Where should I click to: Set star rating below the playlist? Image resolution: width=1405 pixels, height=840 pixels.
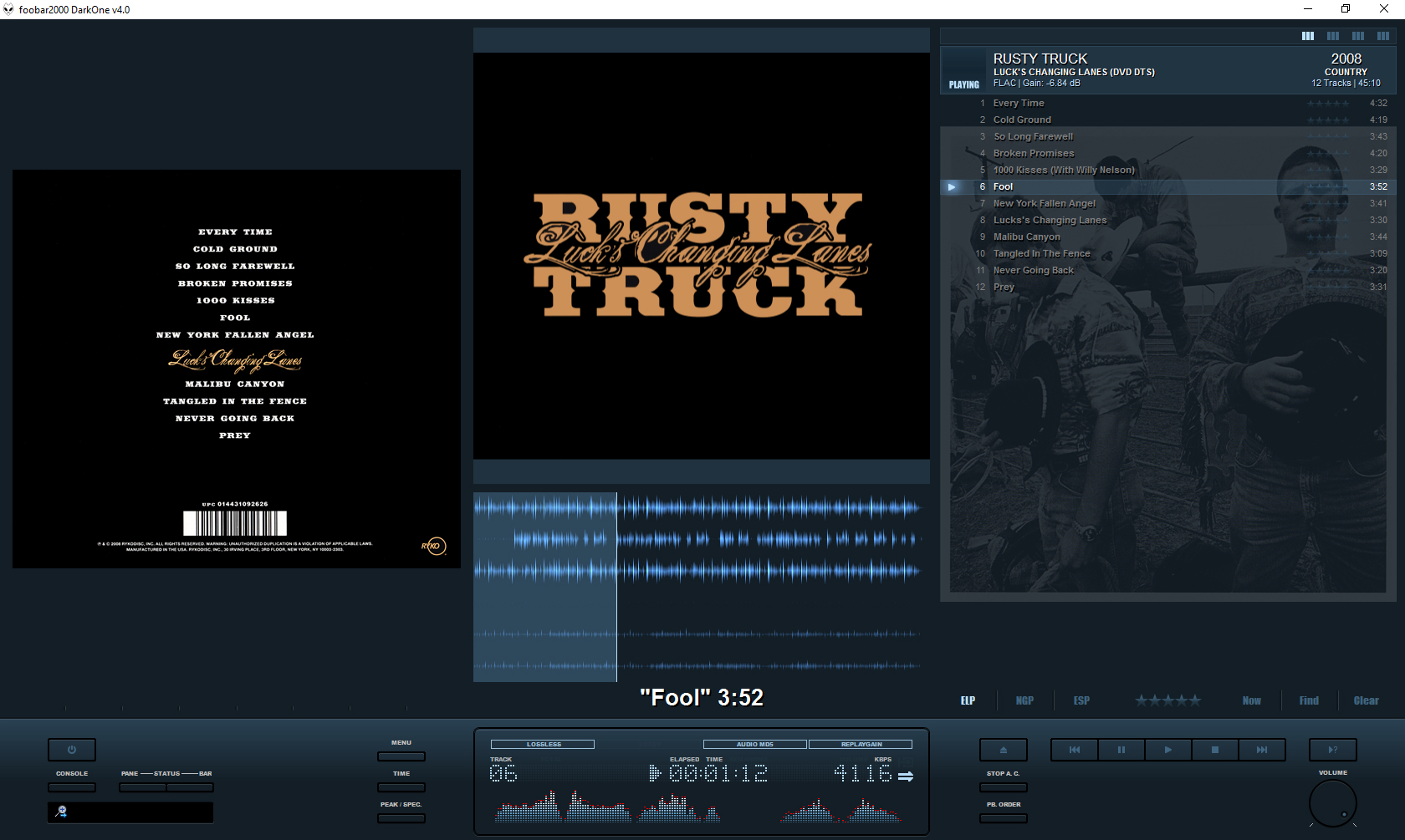click(1168, 700)
